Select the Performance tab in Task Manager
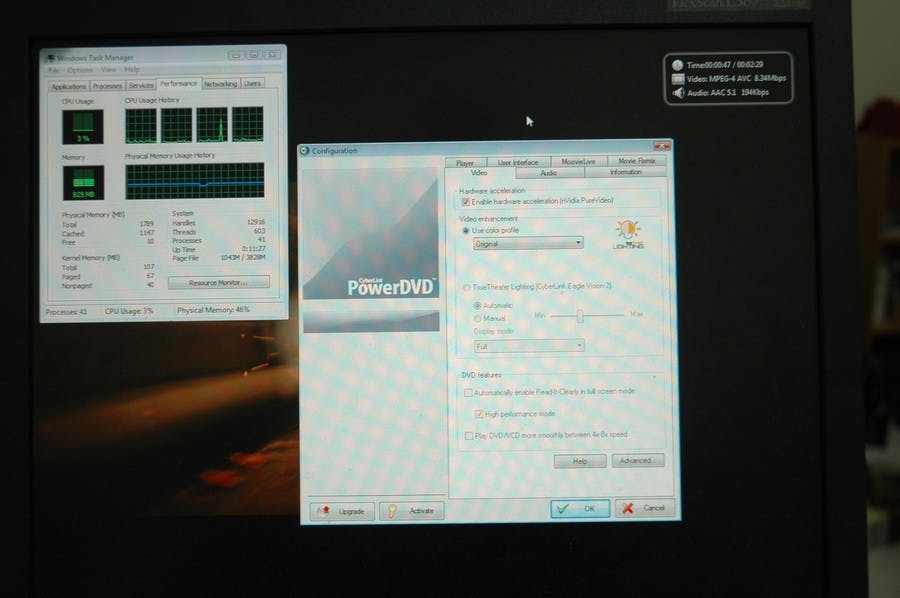900x598 pixels. click(x=179, y=84)
